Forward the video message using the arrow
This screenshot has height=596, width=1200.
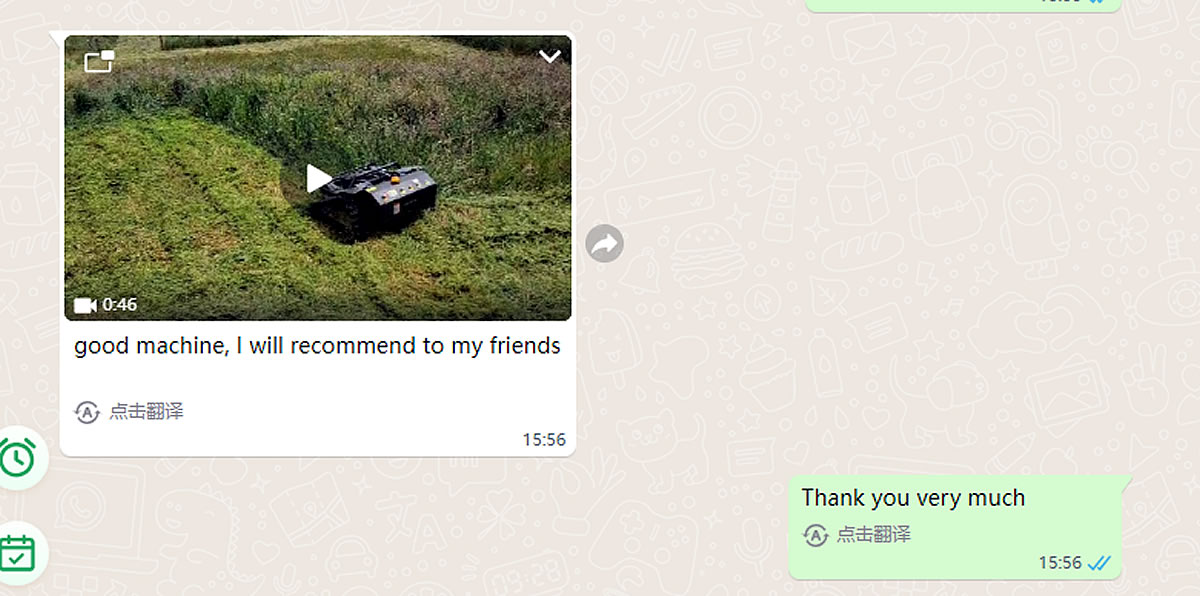604,243
